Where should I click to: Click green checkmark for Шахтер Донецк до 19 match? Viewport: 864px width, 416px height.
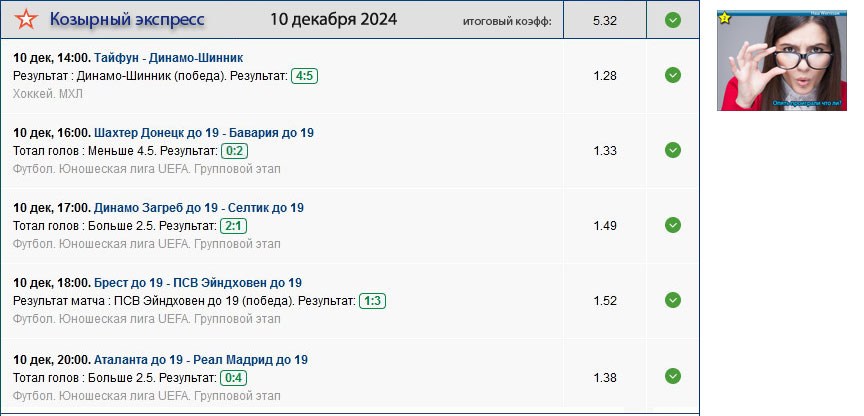673,150
